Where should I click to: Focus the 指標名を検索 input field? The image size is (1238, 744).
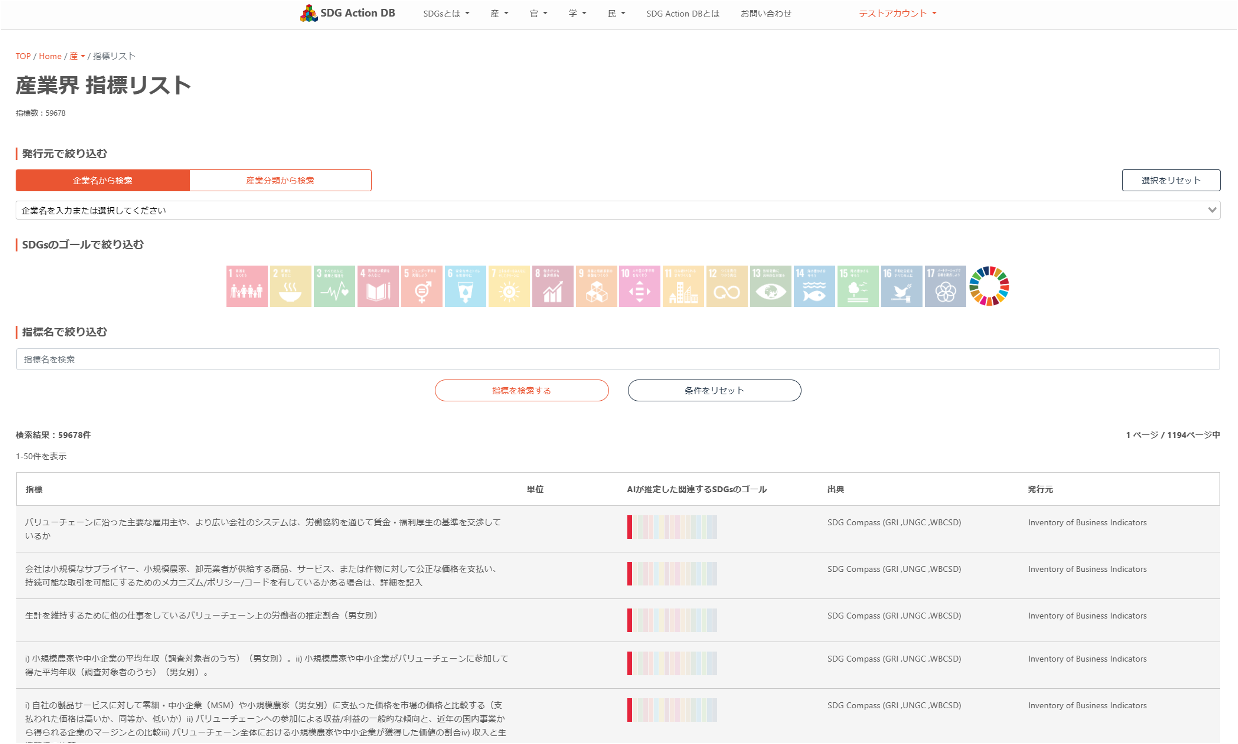point(617,359)
